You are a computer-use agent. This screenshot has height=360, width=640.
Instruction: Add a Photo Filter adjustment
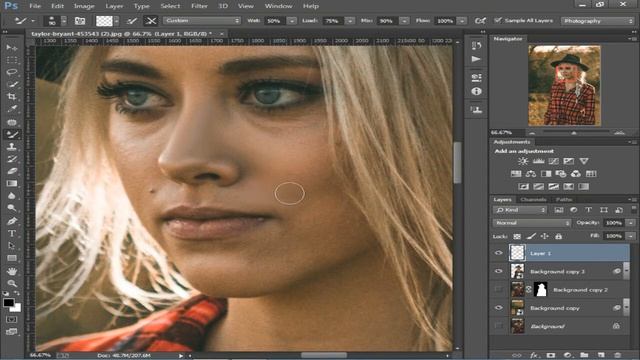(x=561, y=174)
